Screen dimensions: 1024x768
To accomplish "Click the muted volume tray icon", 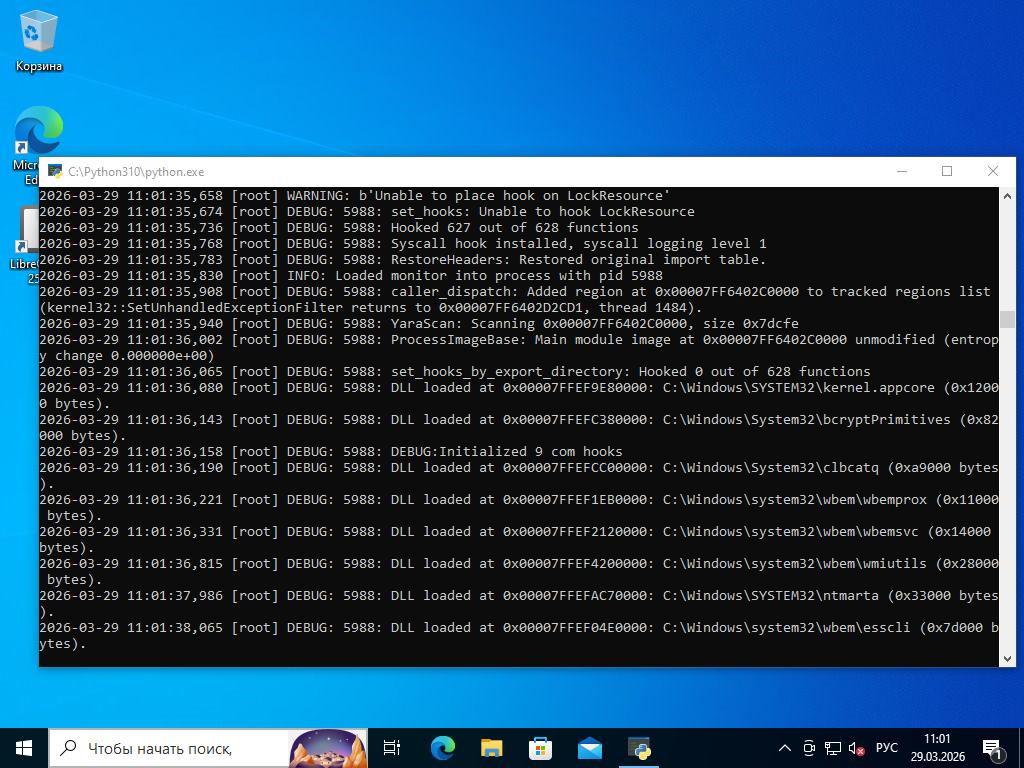I will point(856,748).
